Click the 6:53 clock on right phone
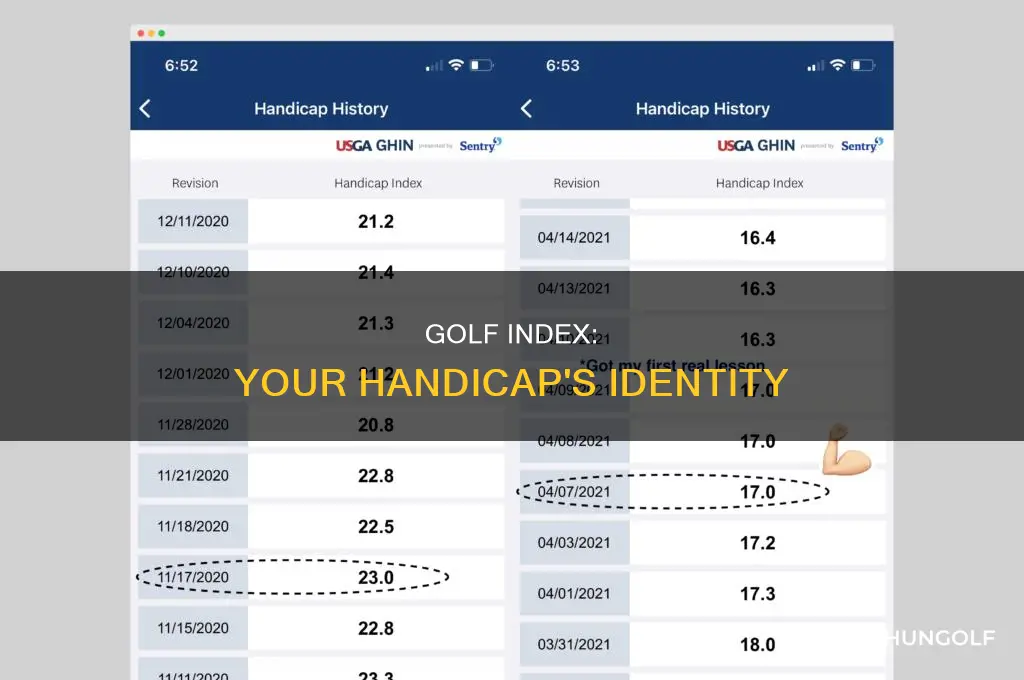 (562, 65)
